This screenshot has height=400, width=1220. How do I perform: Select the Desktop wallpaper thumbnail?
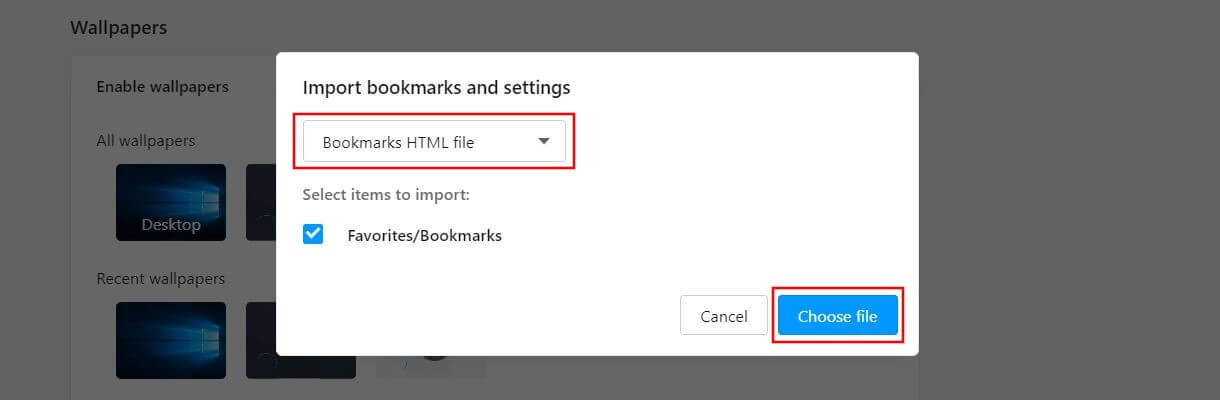(x=171, y=203)
